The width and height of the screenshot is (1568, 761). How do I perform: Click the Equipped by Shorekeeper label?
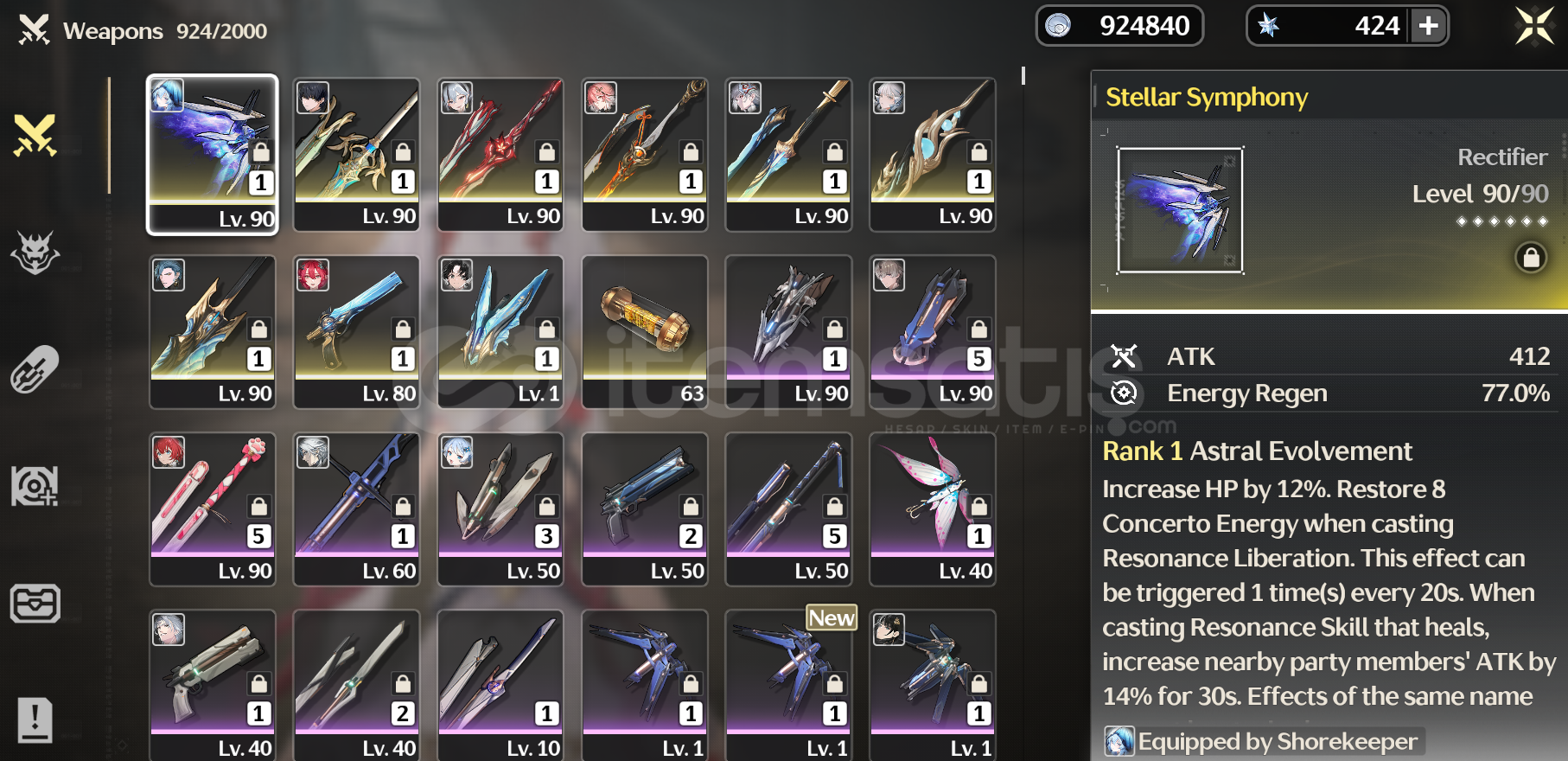(1263, 741)
